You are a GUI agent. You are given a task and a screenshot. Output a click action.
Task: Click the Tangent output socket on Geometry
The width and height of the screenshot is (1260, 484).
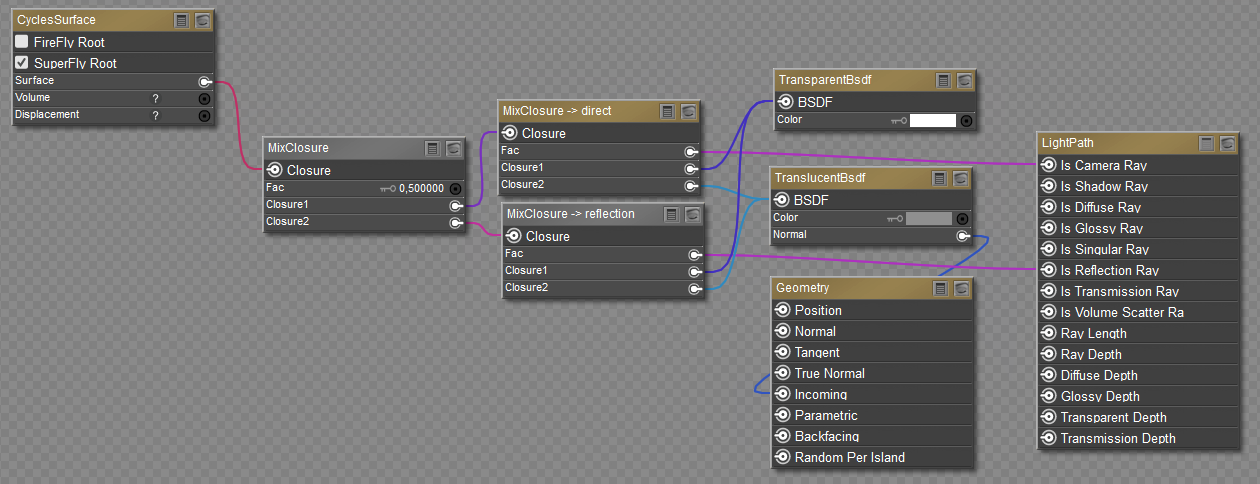[783, 352]
